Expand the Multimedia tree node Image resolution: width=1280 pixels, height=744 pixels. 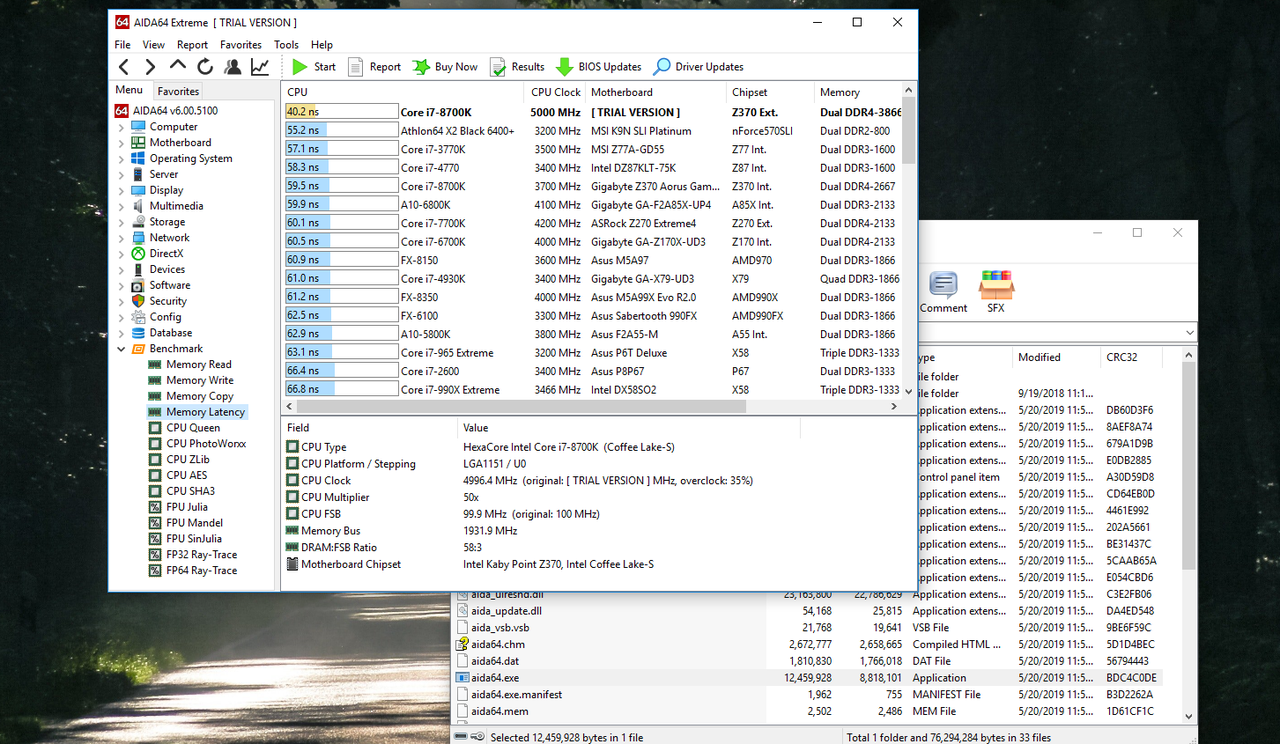tap(122, 206)
